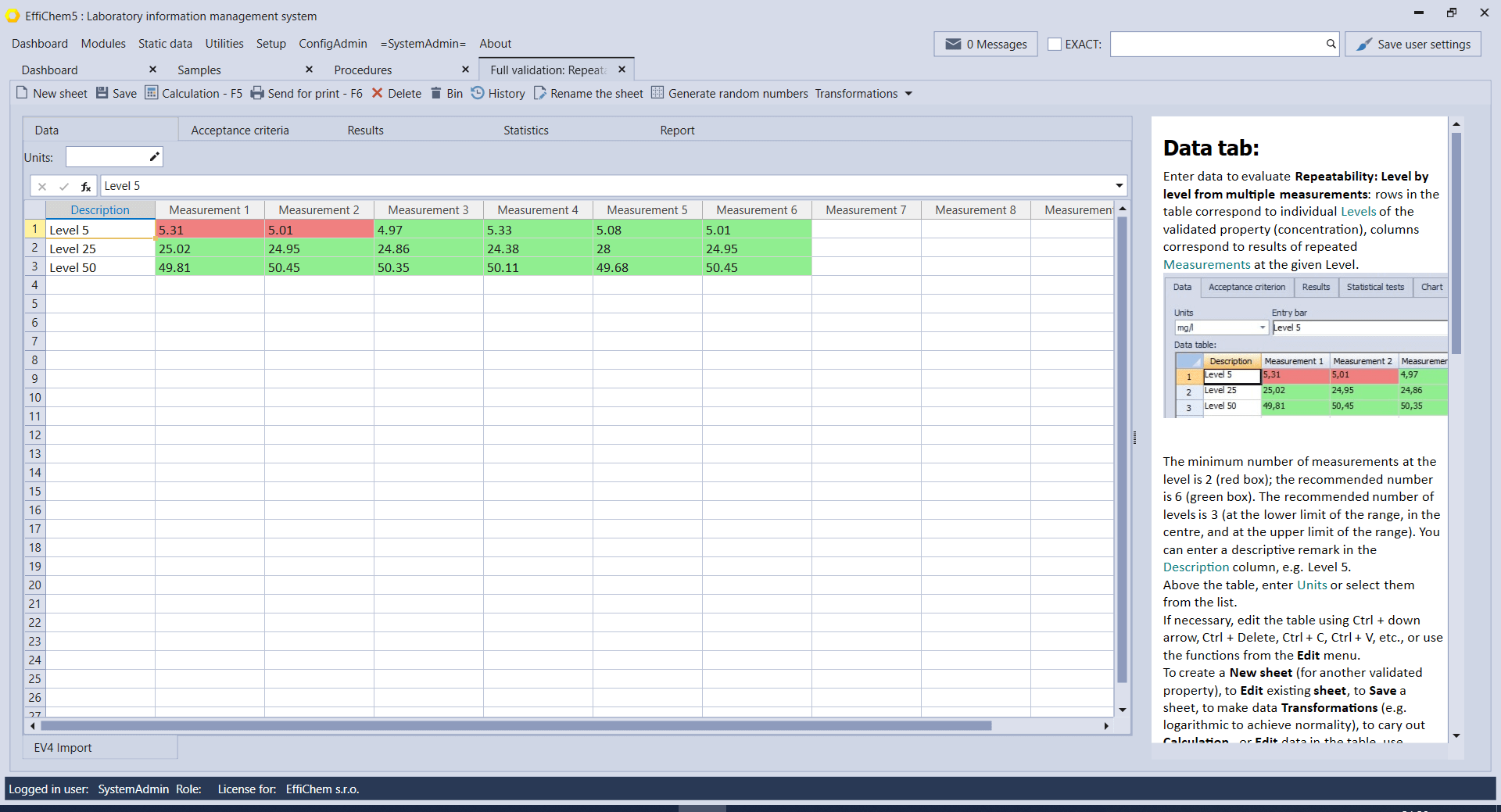Open the About menu

(495, 43)
